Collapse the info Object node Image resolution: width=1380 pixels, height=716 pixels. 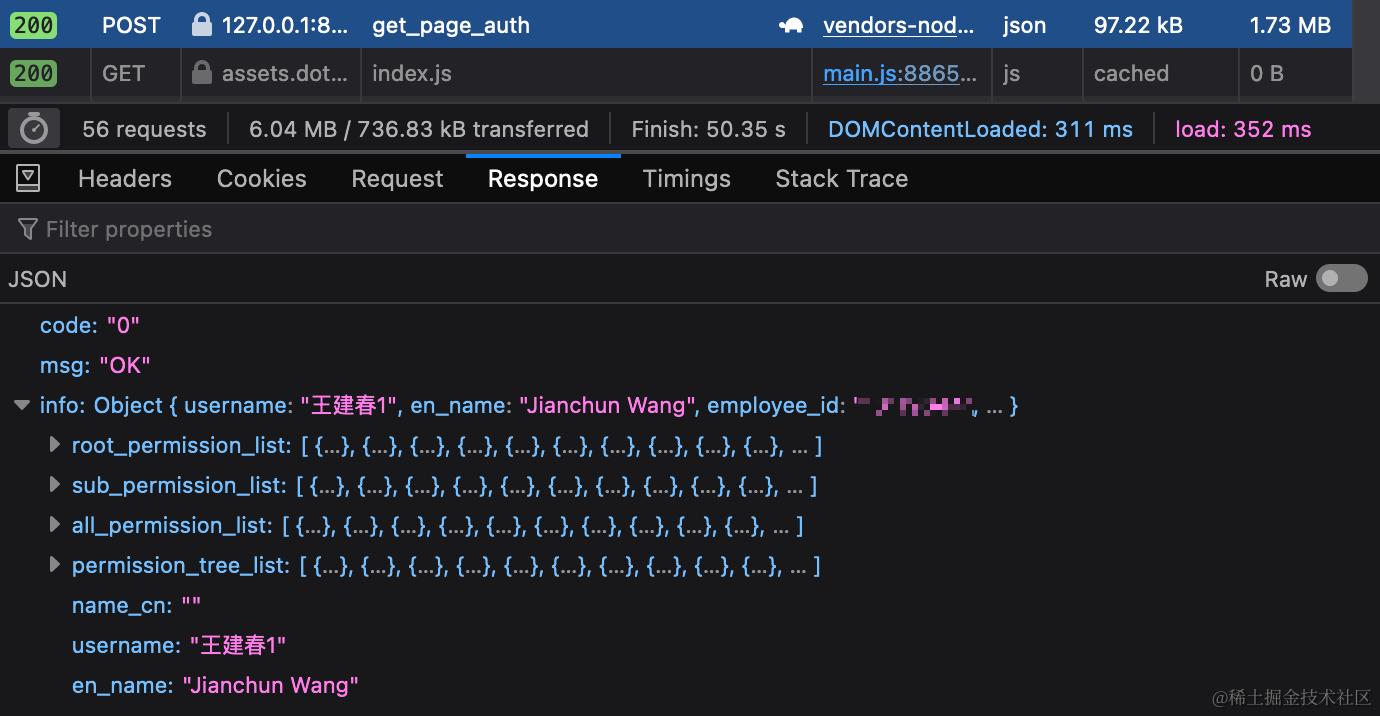point(22,405)
